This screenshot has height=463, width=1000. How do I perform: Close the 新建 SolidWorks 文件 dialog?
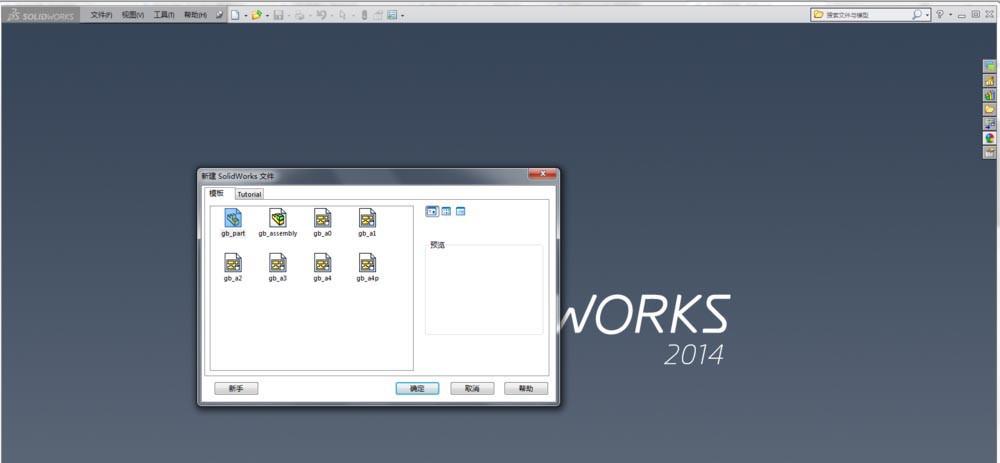click(x=543, y=174)
